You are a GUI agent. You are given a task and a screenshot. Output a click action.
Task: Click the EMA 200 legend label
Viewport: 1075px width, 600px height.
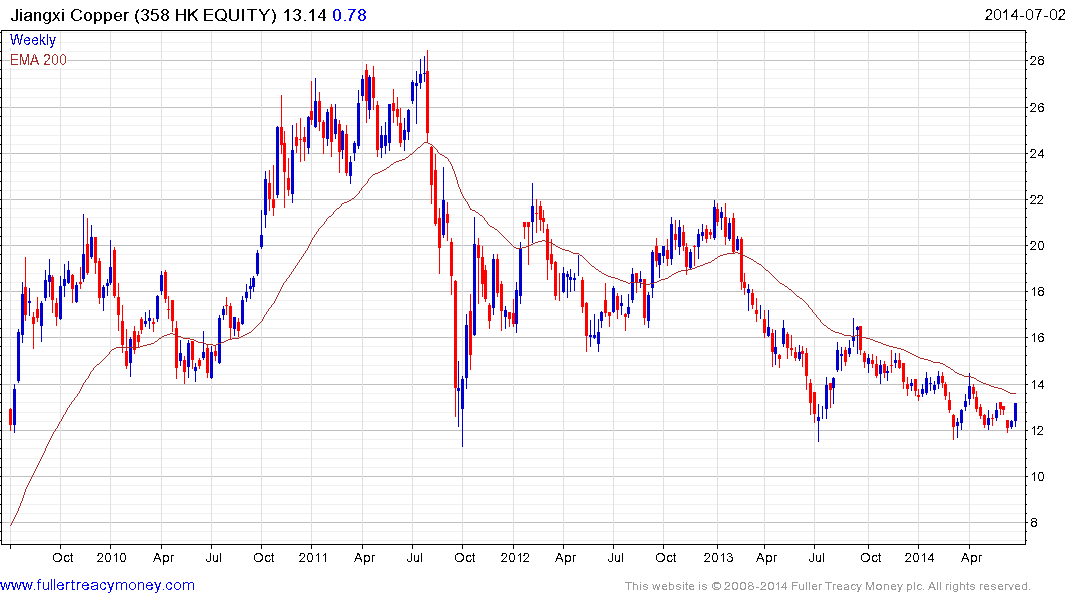38,60
